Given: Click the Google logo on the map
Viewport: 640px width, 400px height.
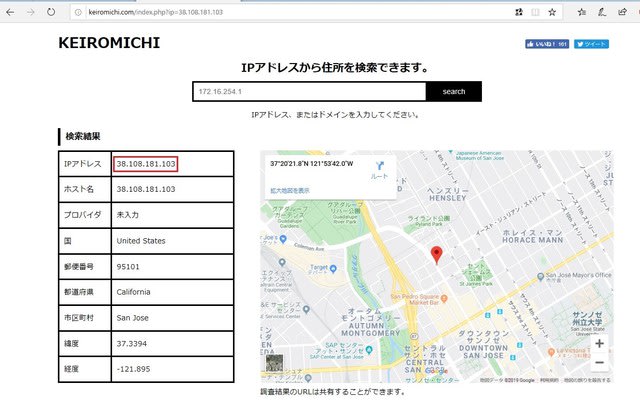Looking at the screenshot, I should [x=437, y=371].
